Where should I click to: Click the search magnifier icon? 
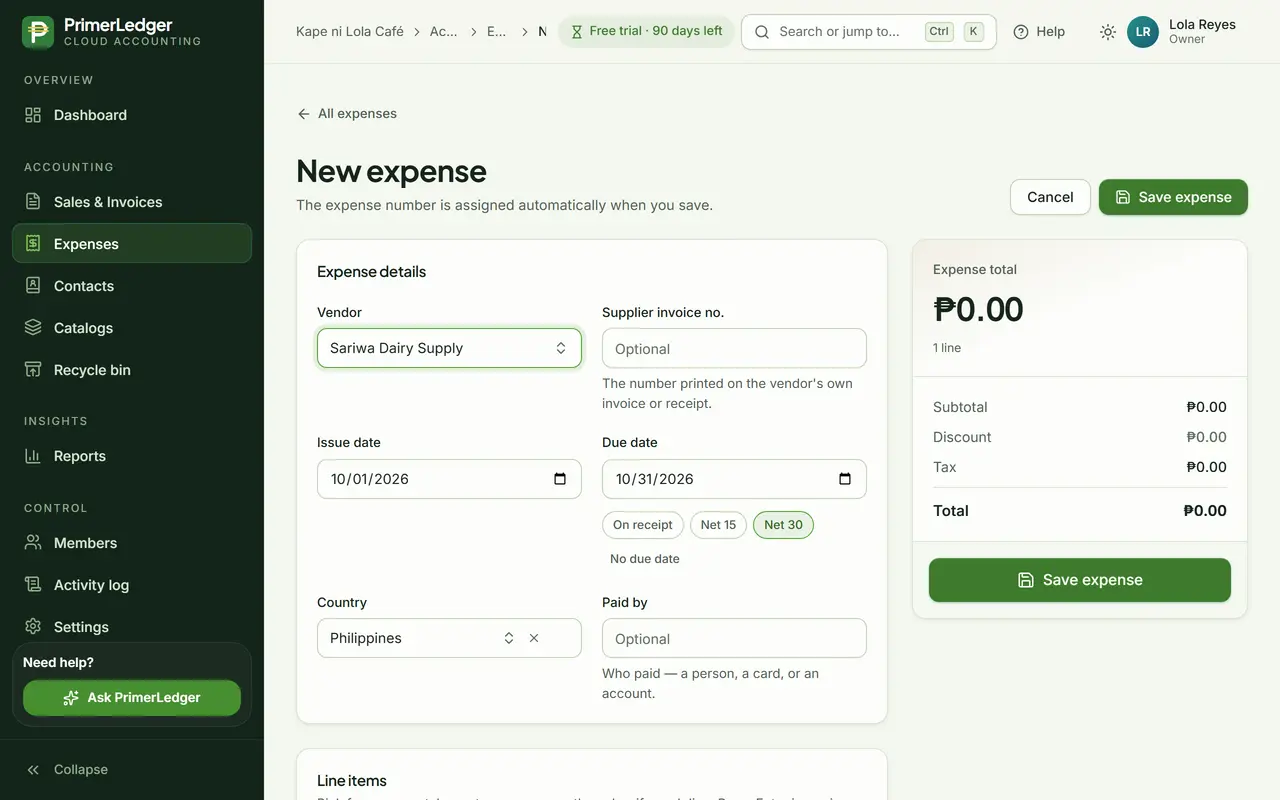[x=762, y=32]
